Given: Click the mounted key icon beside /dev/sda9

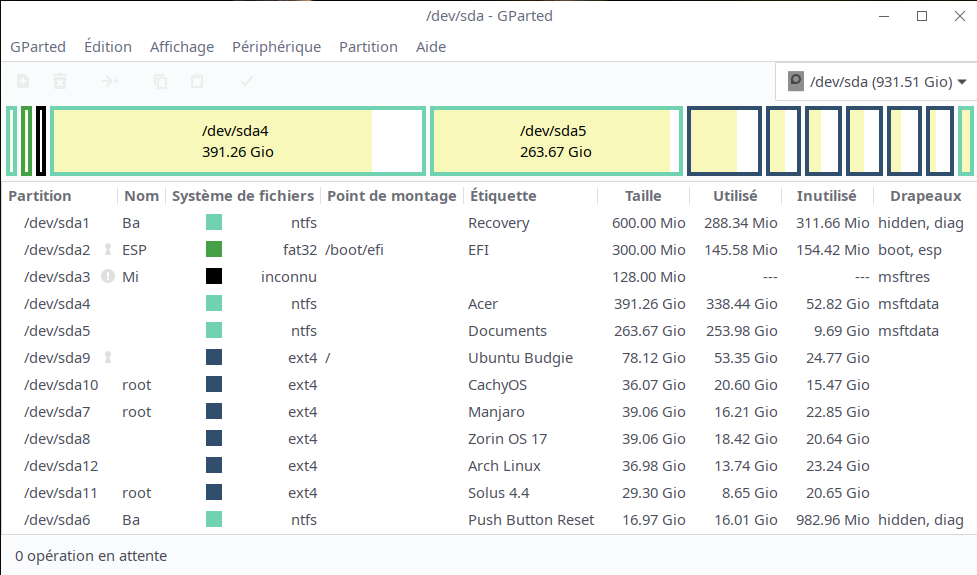Looking at the screenshot, I should tap(108, 357).
